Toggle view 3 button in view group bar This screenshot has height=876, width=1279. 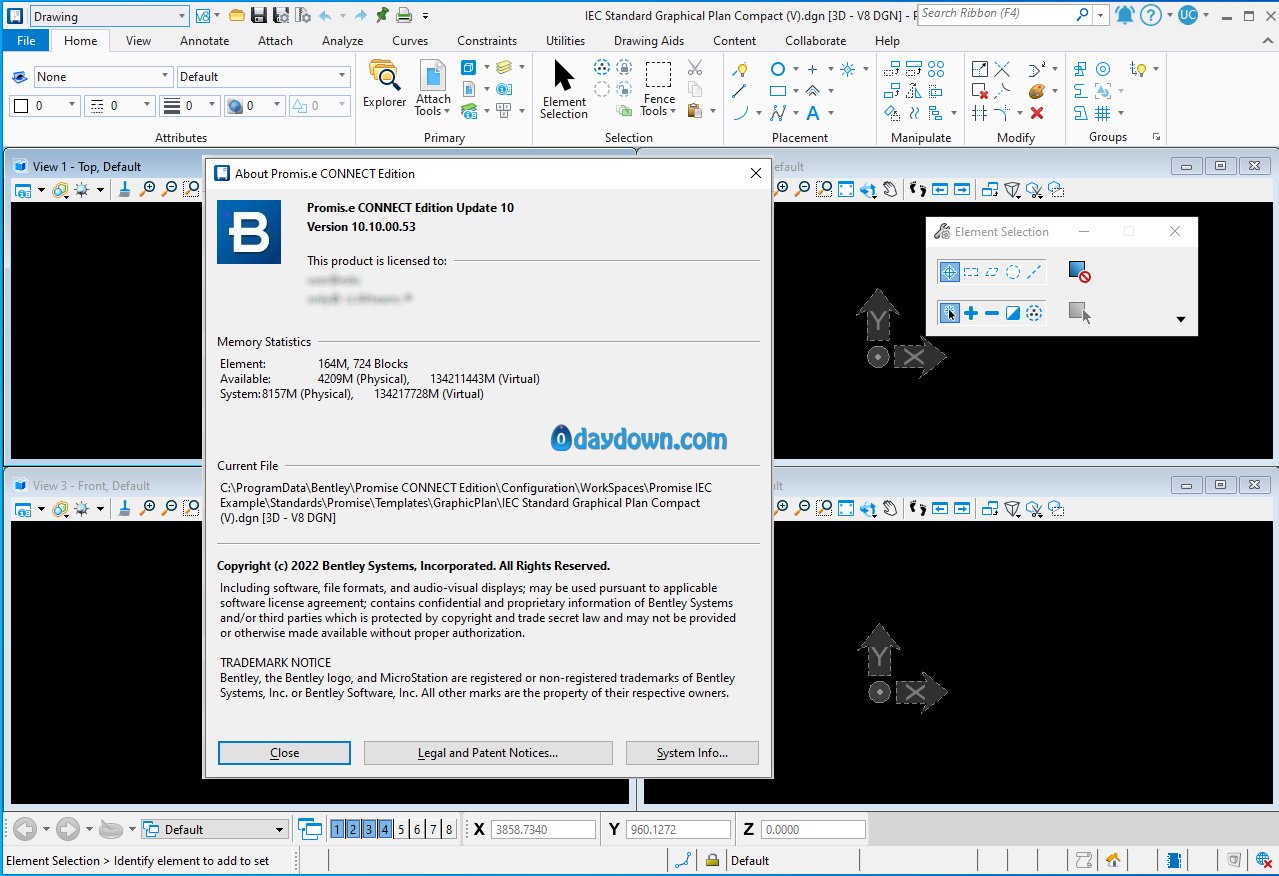point(370,829)
